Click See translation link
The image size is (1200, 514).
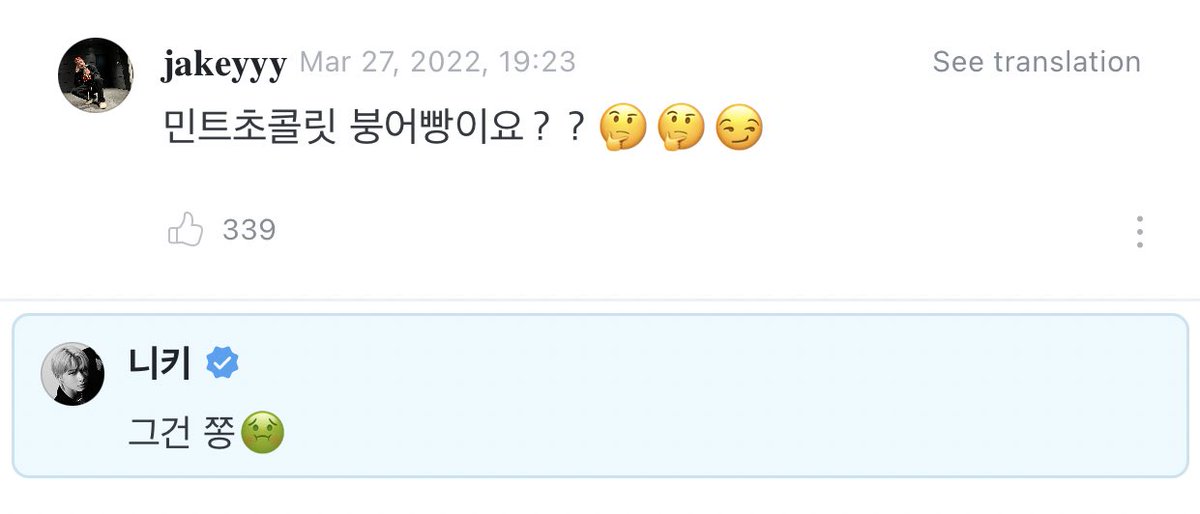click(1036, 62)
